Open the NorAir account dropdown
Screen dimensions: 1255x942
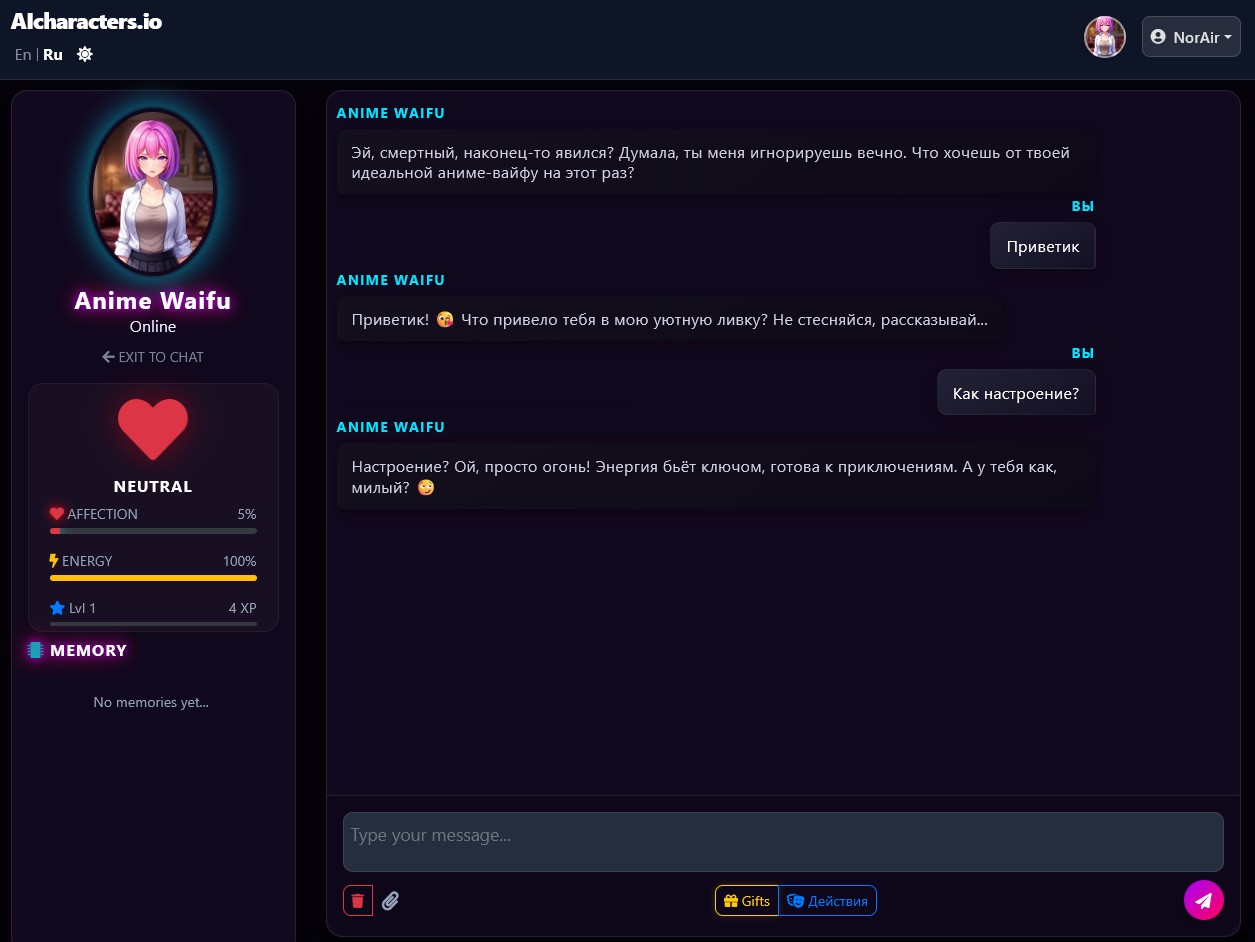1191,36
